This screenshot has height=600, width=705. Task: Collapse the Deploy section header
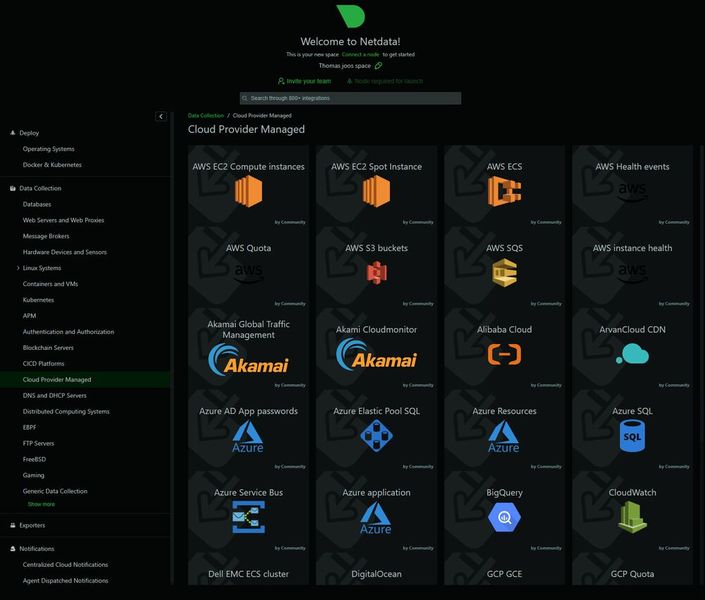pyautogui.click(x=29, y=133)
